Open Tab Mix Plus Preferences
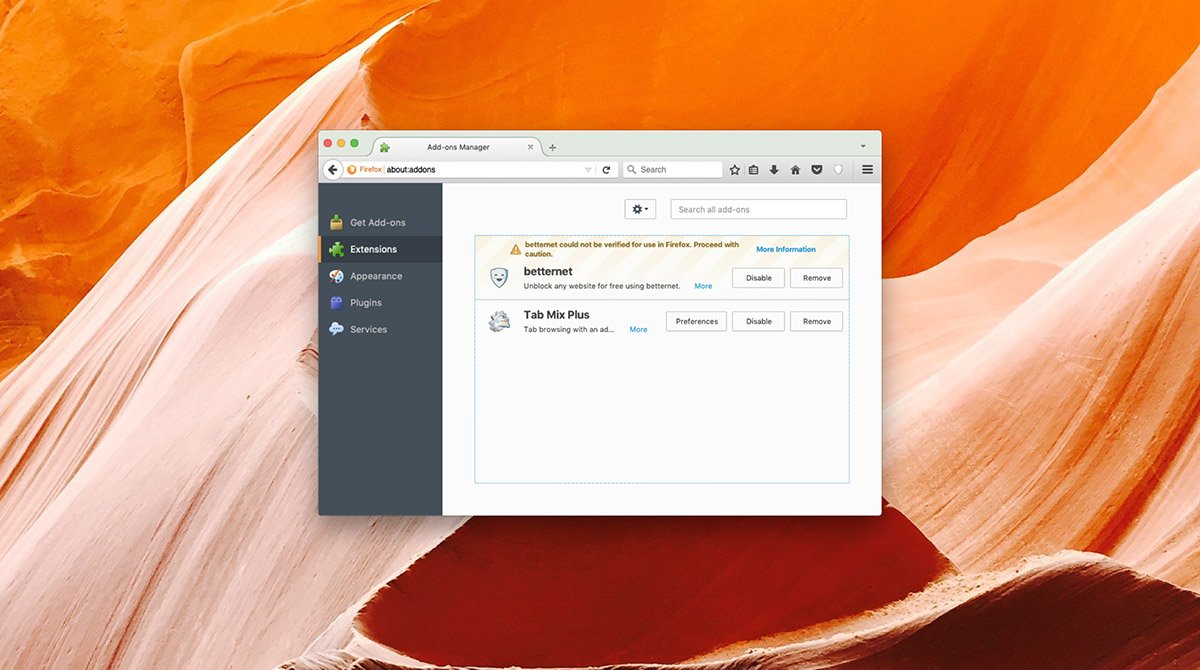Image resolution: width=1200 pixels, height=670 pixels. tap(697, 321)
